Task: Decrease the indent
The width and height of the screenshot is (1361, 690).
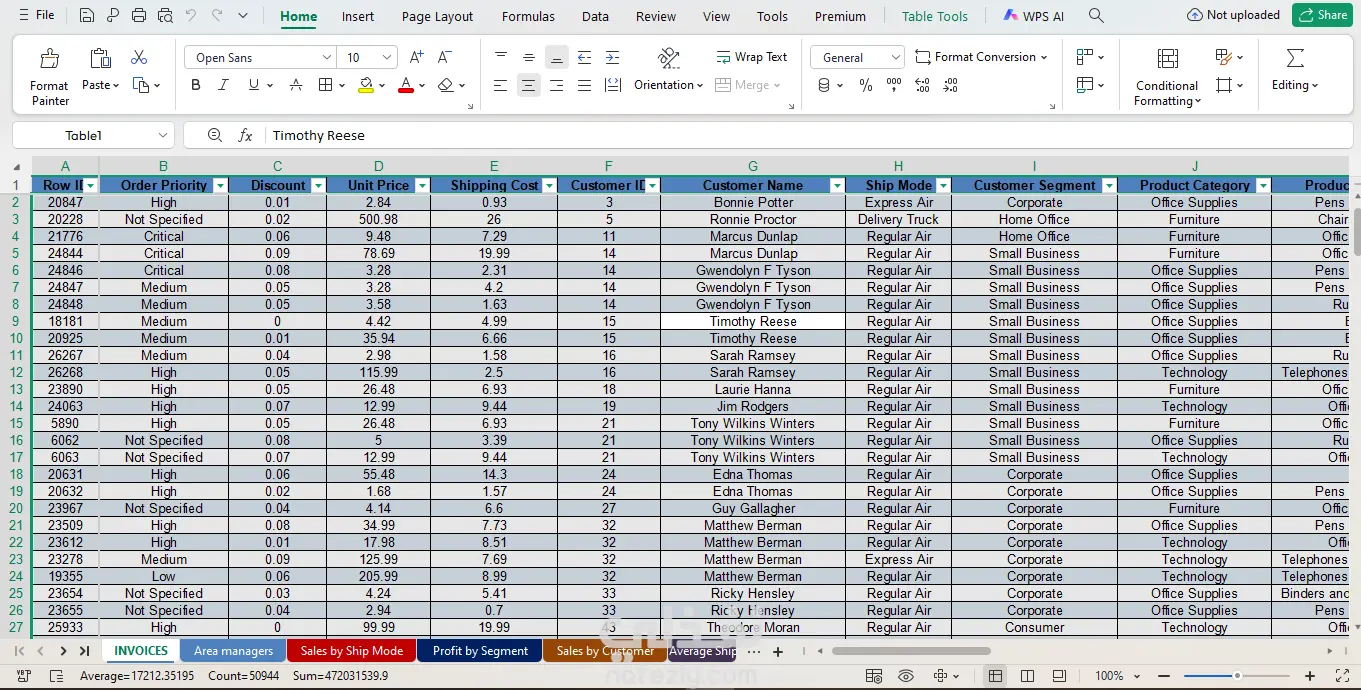Action: pos(585,57)
